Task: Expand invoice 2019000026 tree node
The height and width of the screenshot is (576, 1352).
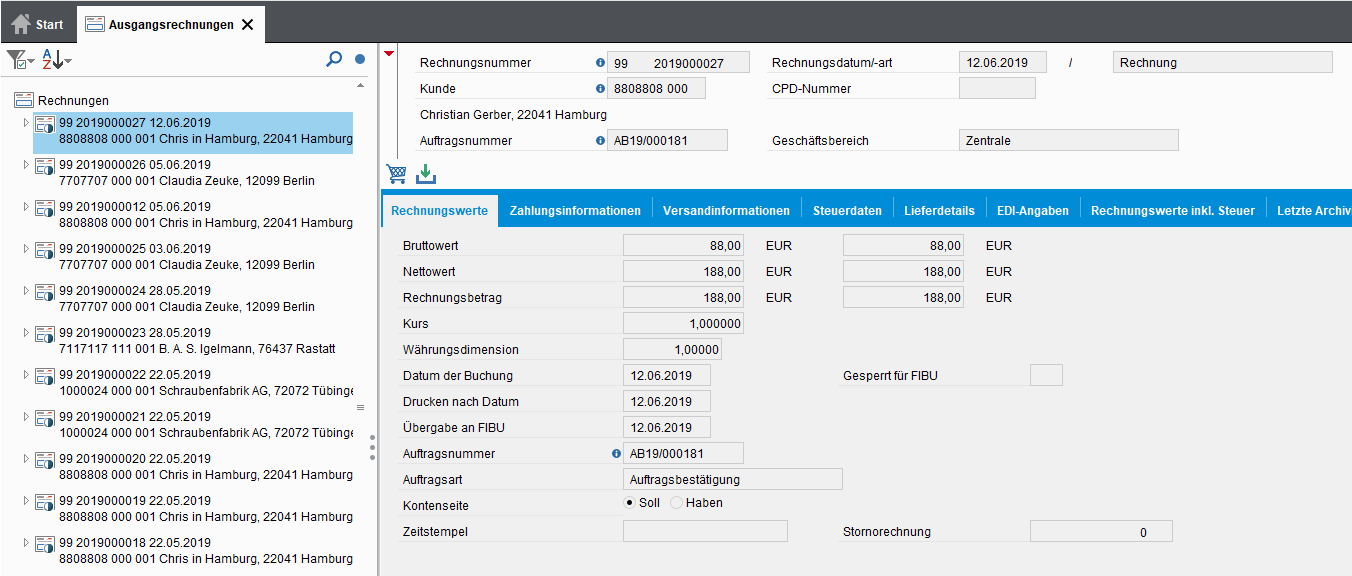Action: pyautogui.click(x=26, y=164)
